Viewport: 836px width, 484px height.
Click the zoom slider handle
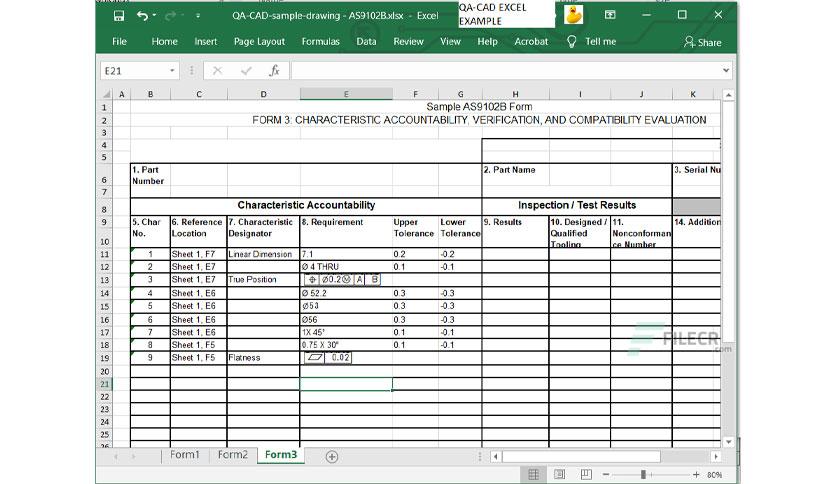pos(643,474)
